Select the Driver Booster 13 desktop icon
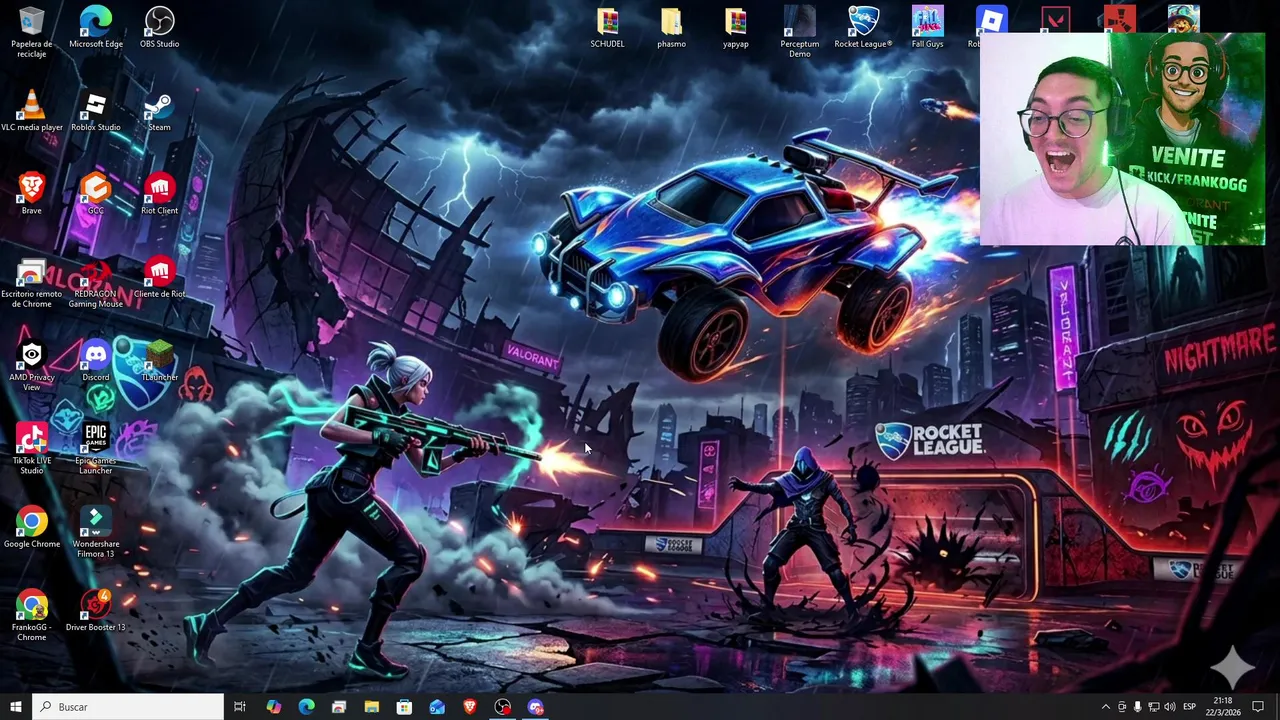 pos(95,610)
